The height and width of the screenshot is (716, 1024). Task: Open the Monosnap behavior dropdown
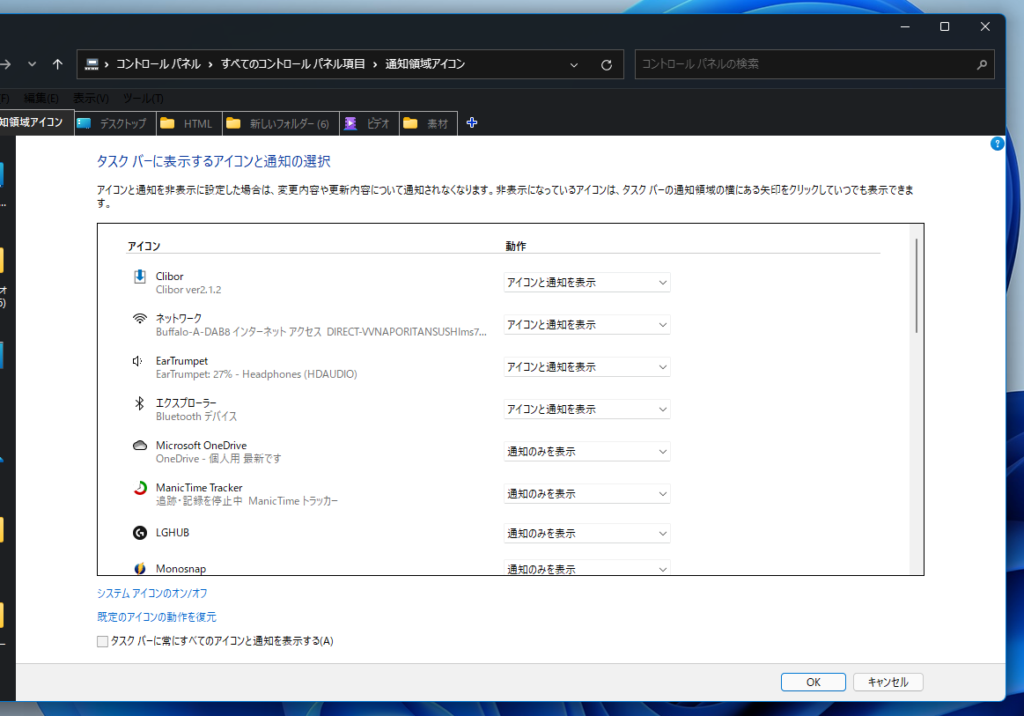586,568
